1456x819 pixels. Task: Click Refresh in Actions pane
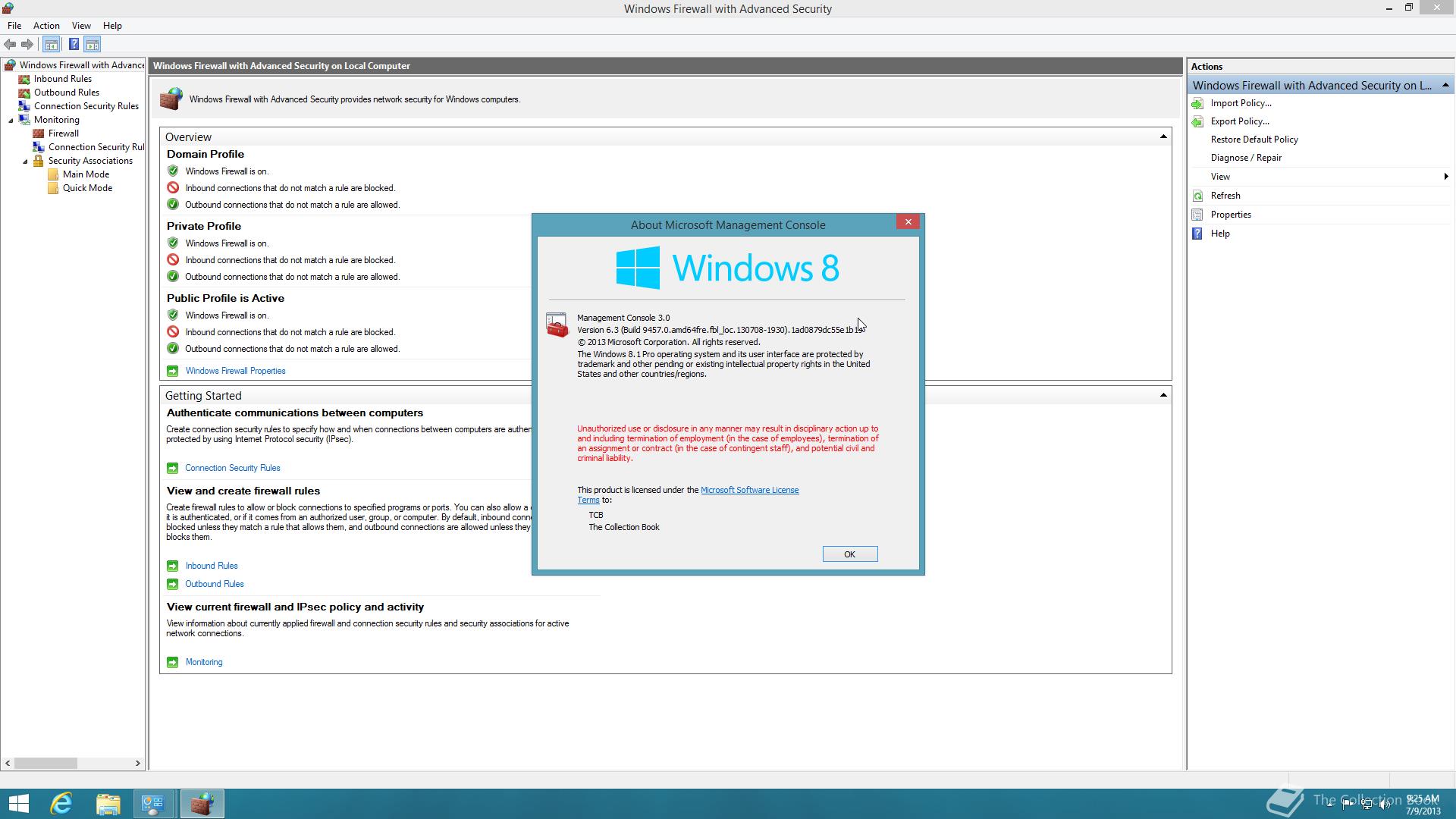[1225, 196]
